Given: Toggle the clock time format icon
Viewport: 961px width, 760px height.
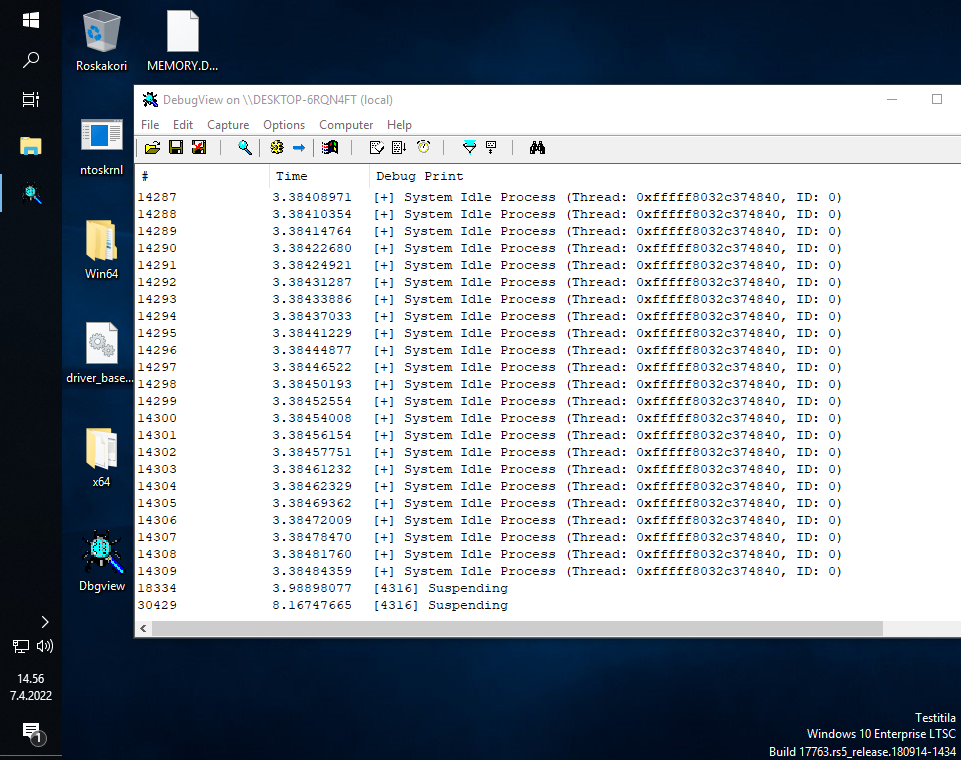Looking at the screenshot, I should point(424,148).
